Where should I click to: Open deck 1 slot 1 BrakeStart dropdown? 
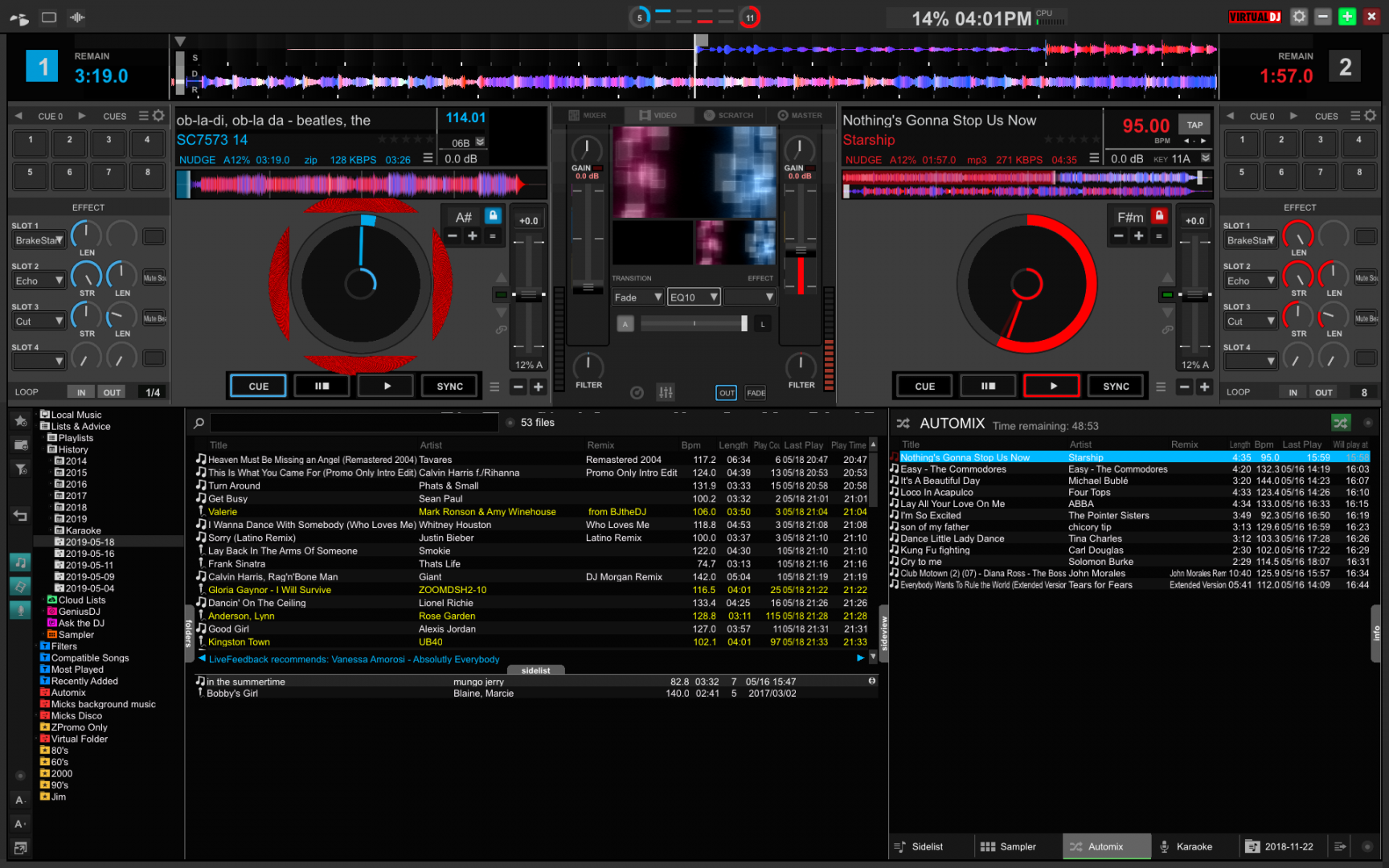point(39,240)
